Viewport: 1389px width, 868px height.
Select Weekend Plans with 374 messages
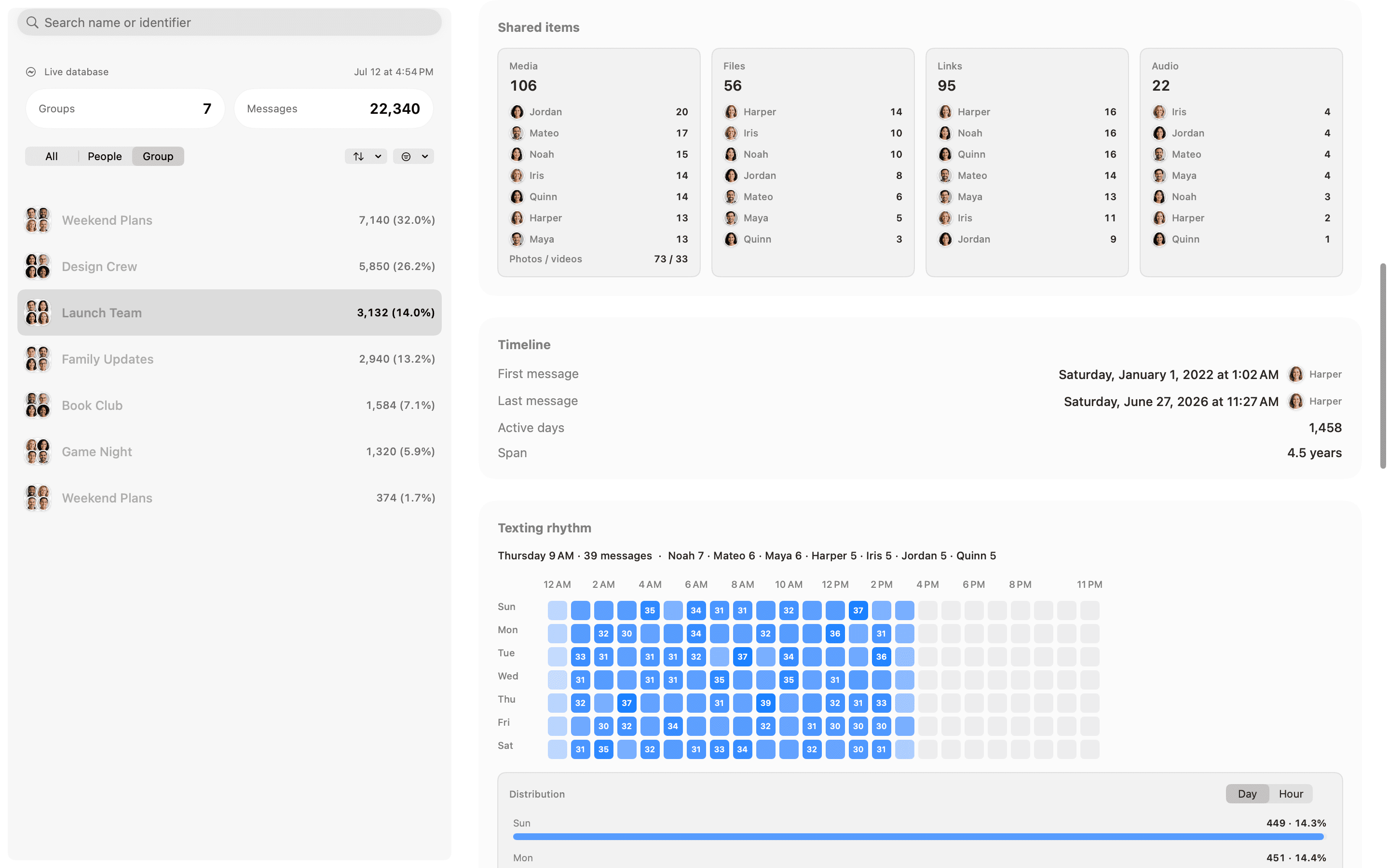tap(230, 498)
